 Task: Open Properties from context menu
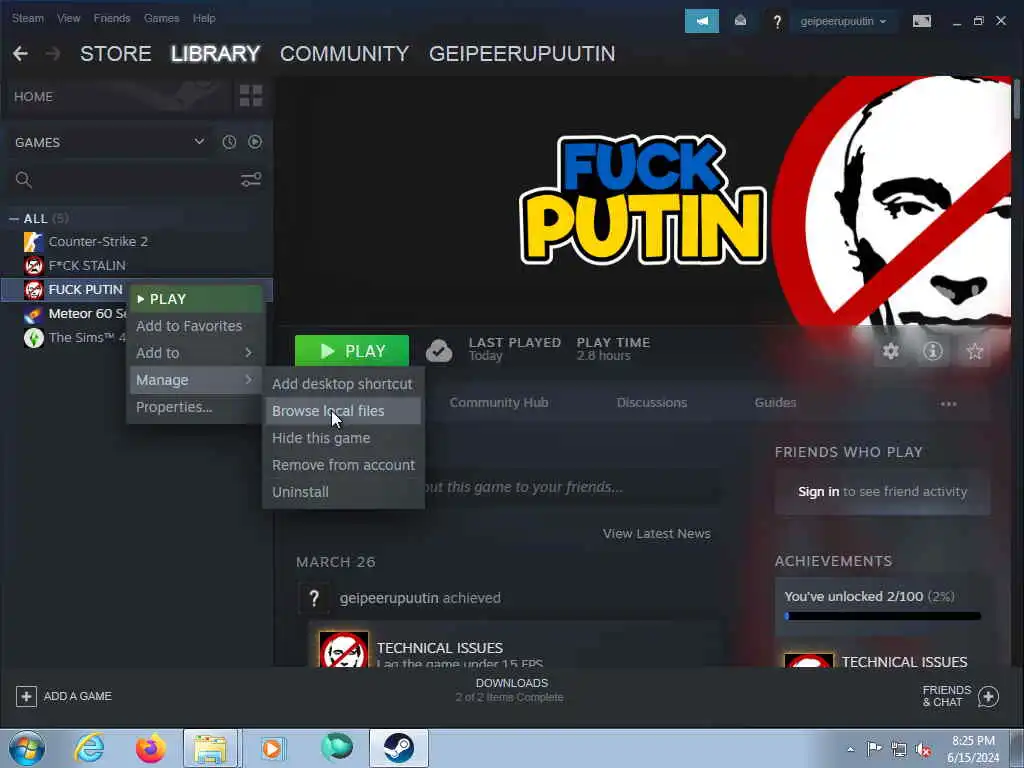coord(195,407)
